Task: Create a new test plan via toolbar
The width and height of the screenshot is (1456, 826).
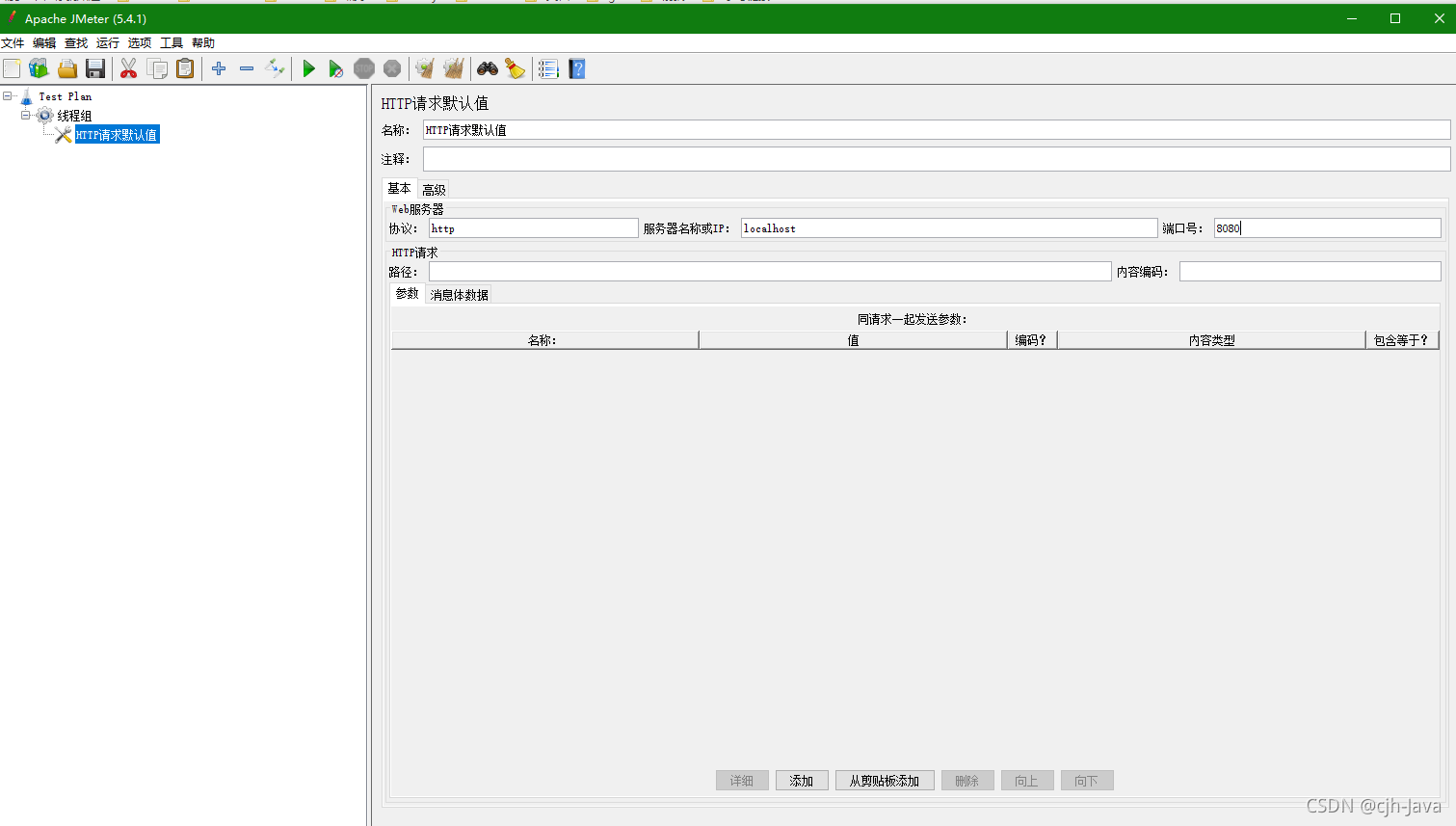Action: pyautogui.click(x=12, y=68)
